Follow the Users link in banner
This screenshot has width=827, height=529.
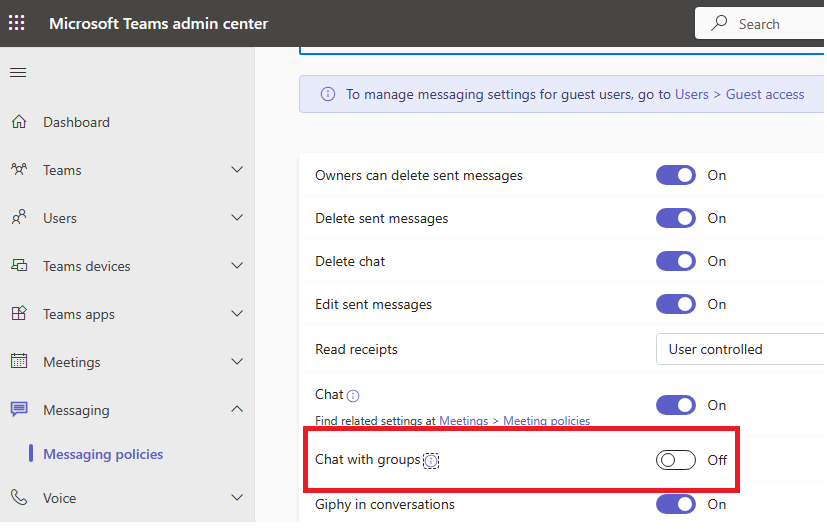[x=692, y=94]
